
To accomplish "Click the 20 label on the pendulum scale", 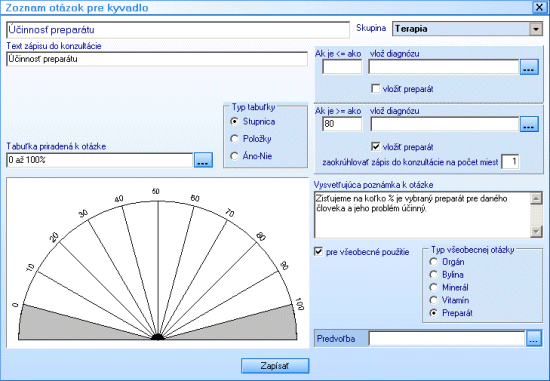I will click(54, 238).
